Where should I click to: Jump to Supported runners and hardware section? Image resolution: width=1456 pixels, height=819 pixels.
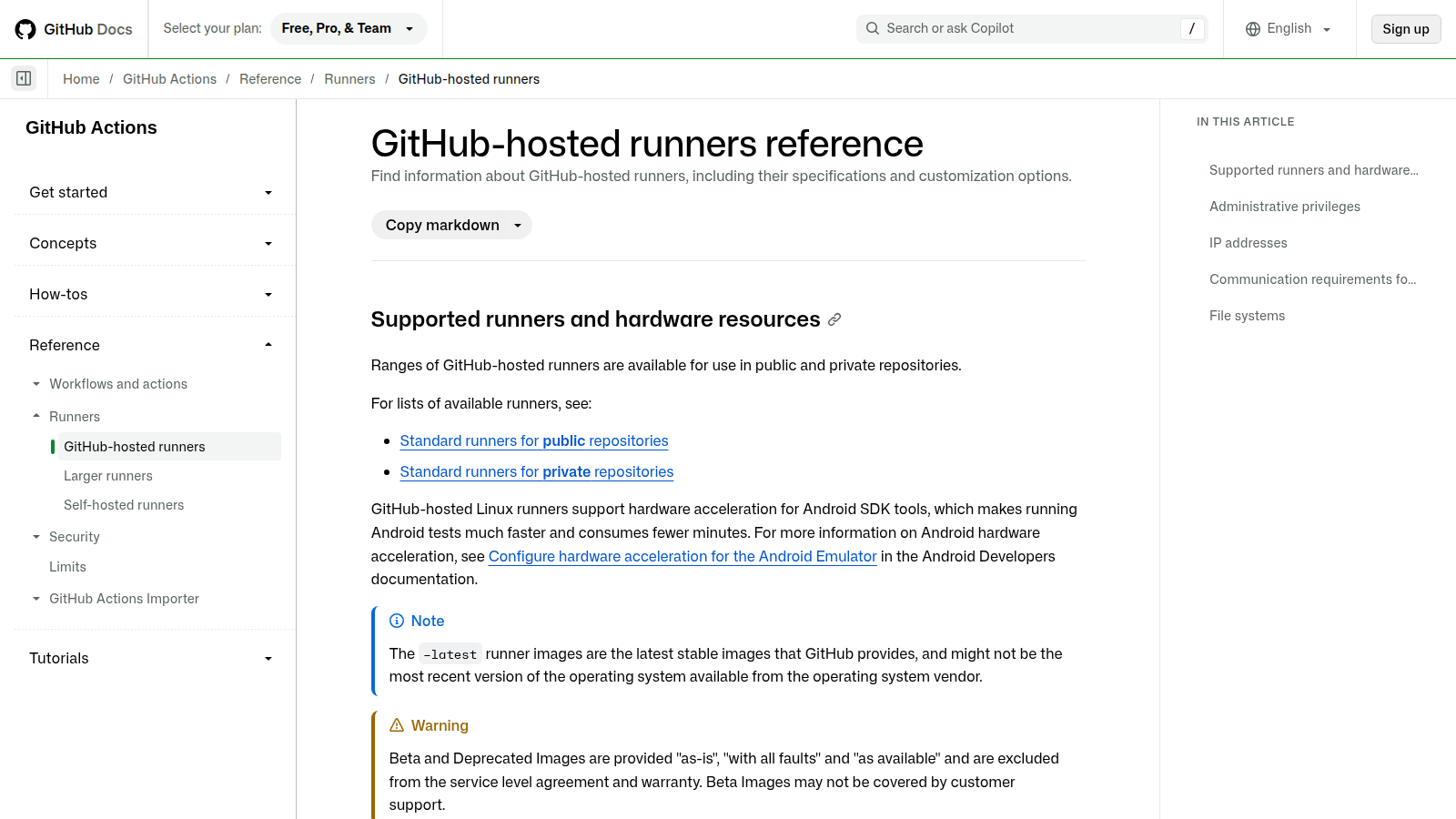pyautogui.click(x=1314, y=170)
